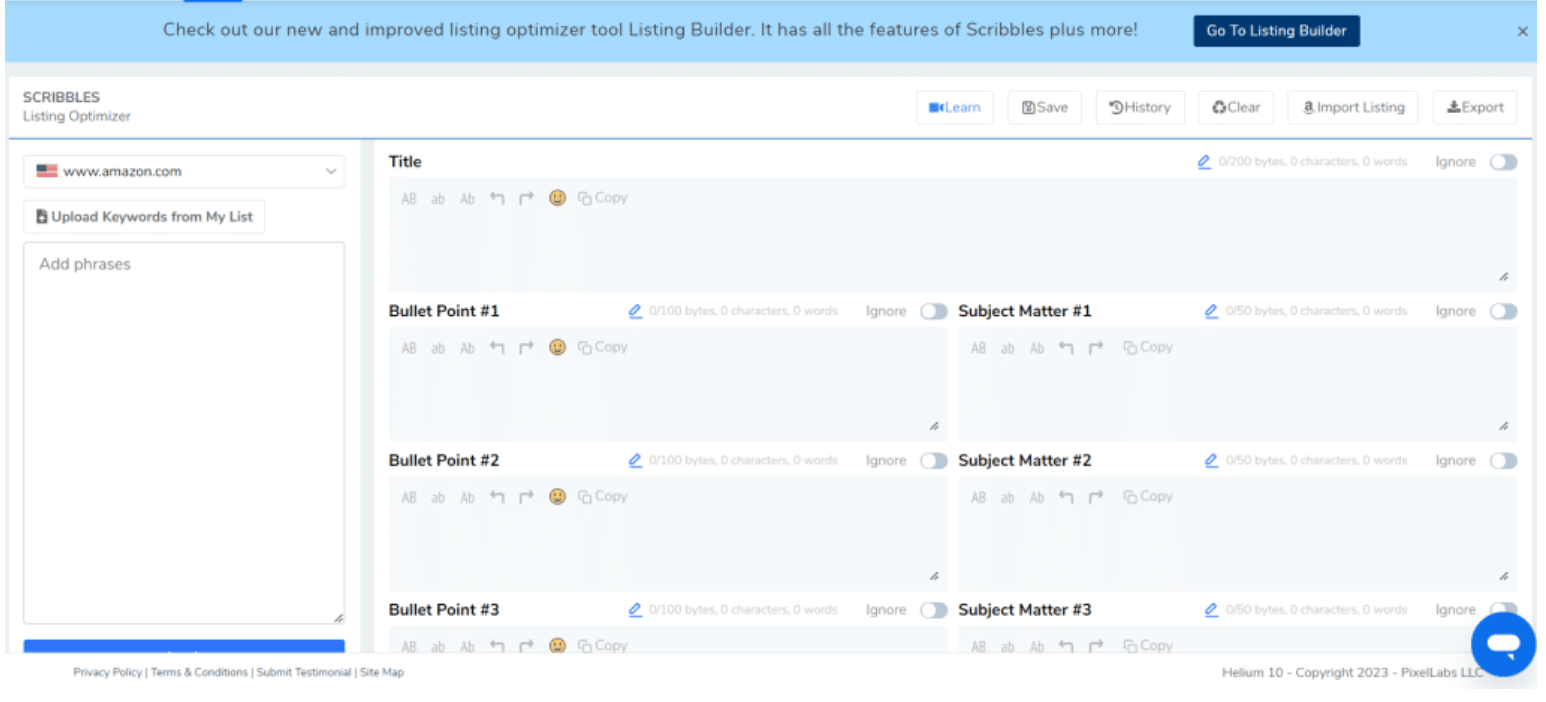Open the Privacy Policy link
This screenshot has width=1546, height=702.
click(x=107, y=673)
